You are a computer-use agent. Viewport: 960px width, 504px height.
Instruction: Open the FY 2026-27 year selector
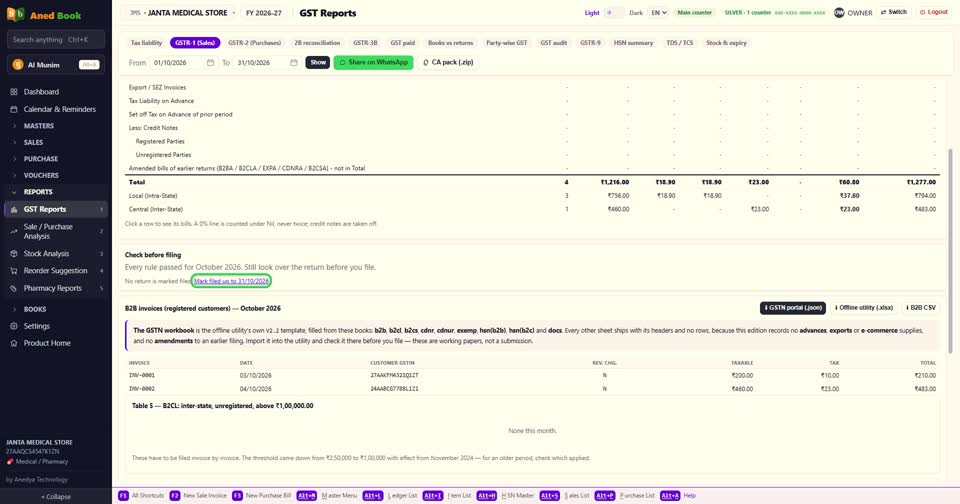264,13
